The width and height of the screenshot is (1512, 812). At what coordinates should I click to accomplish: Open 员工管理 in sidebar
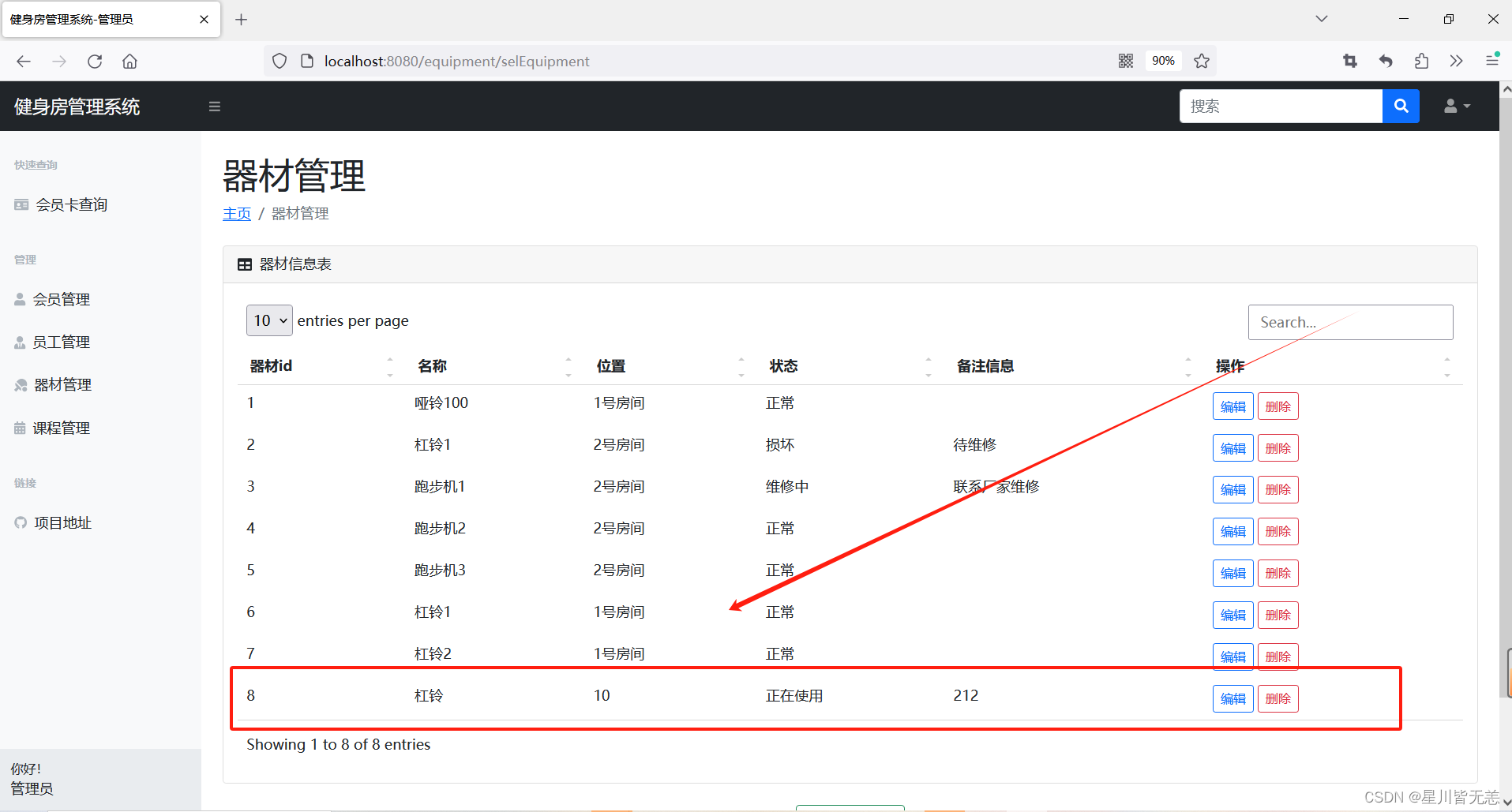click(52, 342)
